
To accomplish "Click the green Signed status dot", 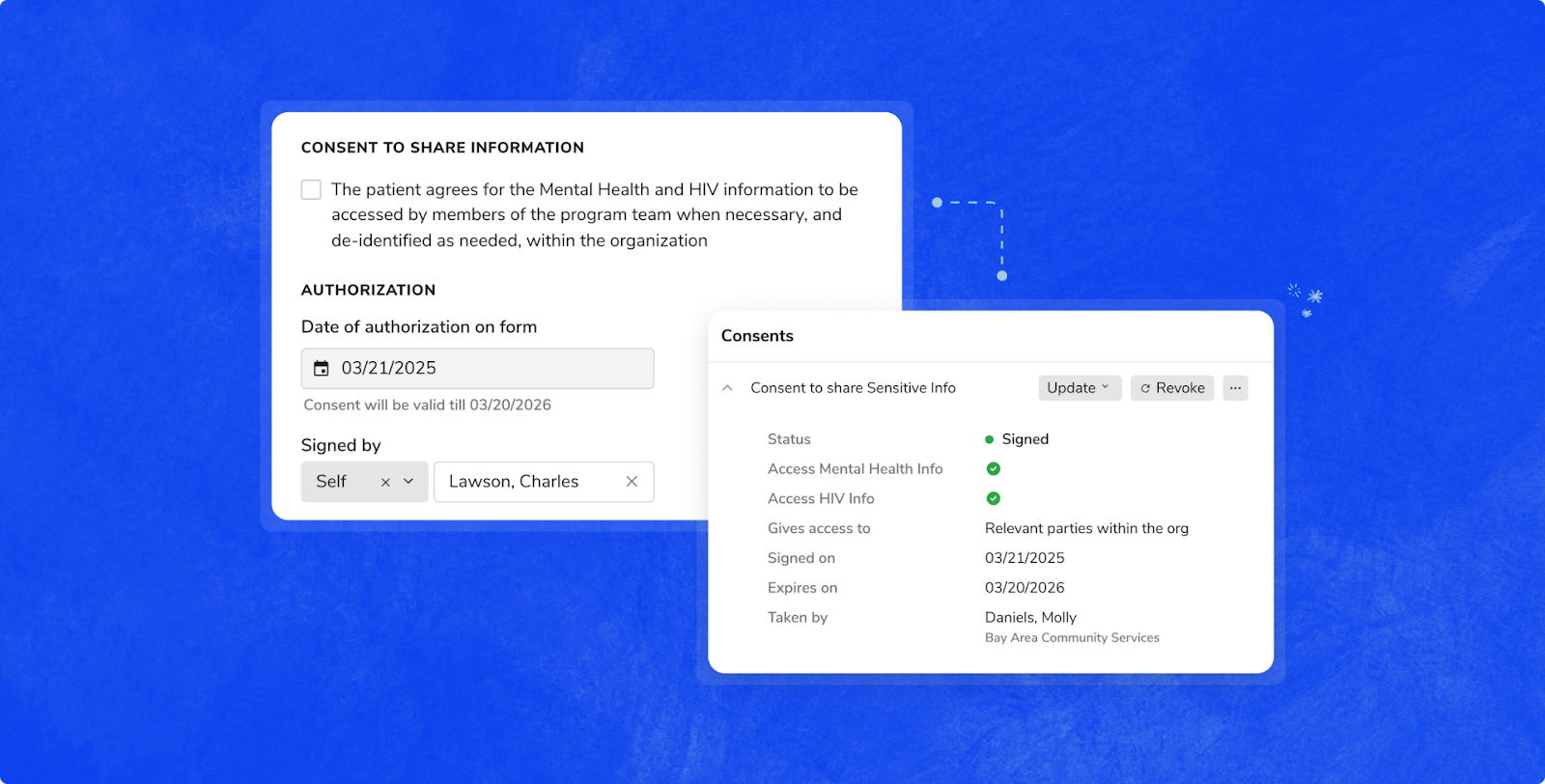I will [x=989, y=439].
